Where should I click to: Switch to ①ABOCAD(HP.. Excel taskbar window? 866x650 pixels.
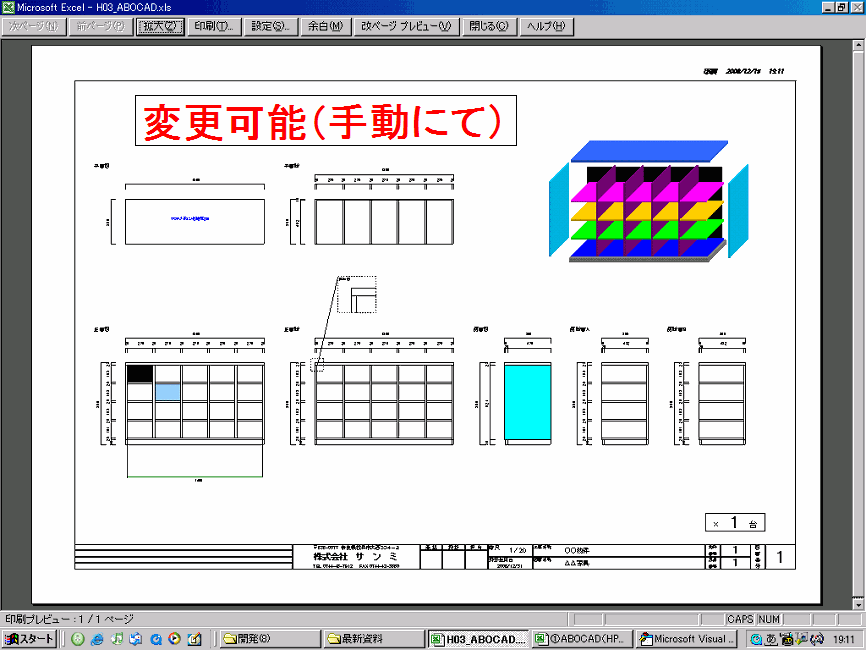(582, 639)
